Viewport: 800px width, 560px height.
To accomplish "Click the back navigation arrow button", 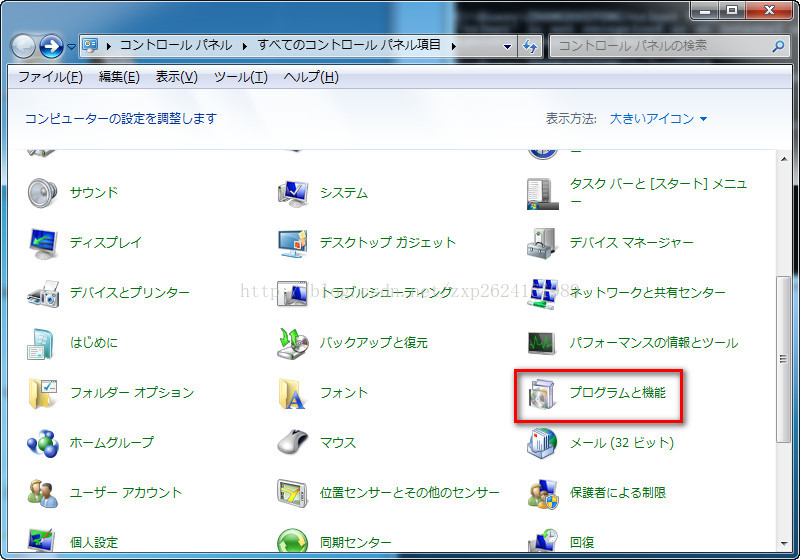I will [x=23, y=46].
